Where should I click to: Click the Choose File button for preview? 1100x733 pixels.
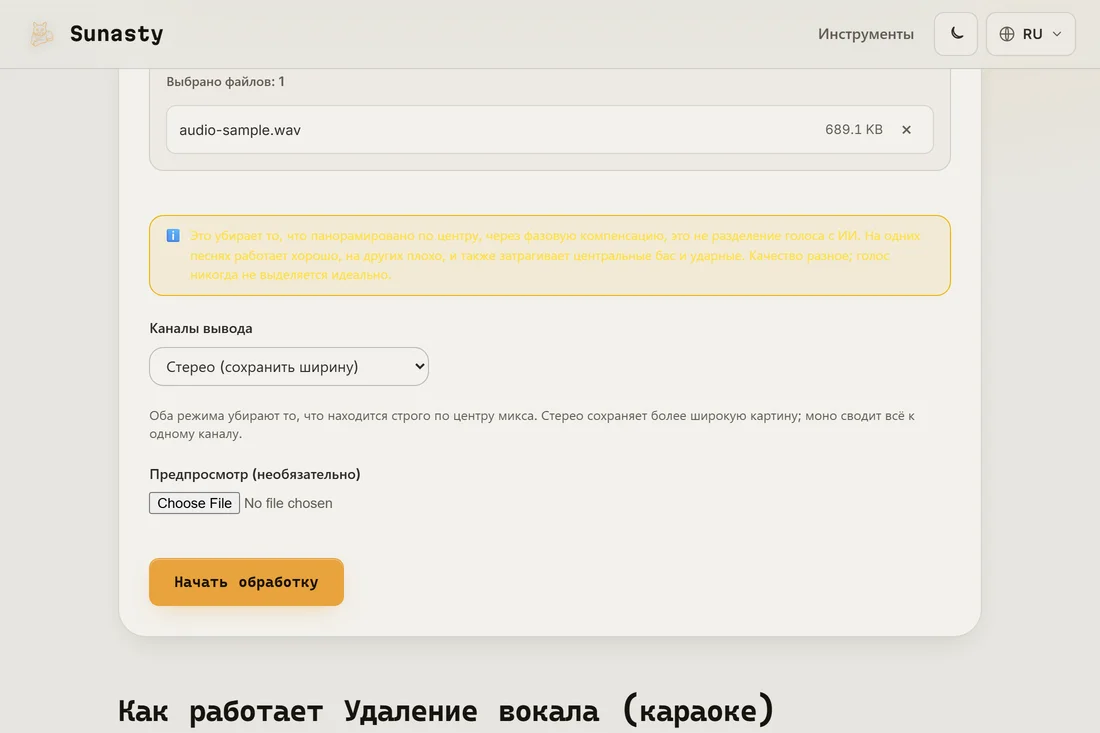[194, 503]
